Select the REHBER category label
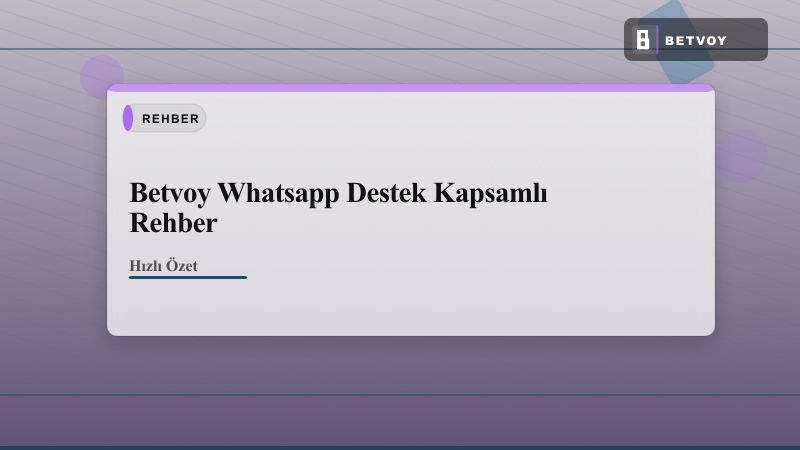 pyautogui.click(x=170, y=119)
